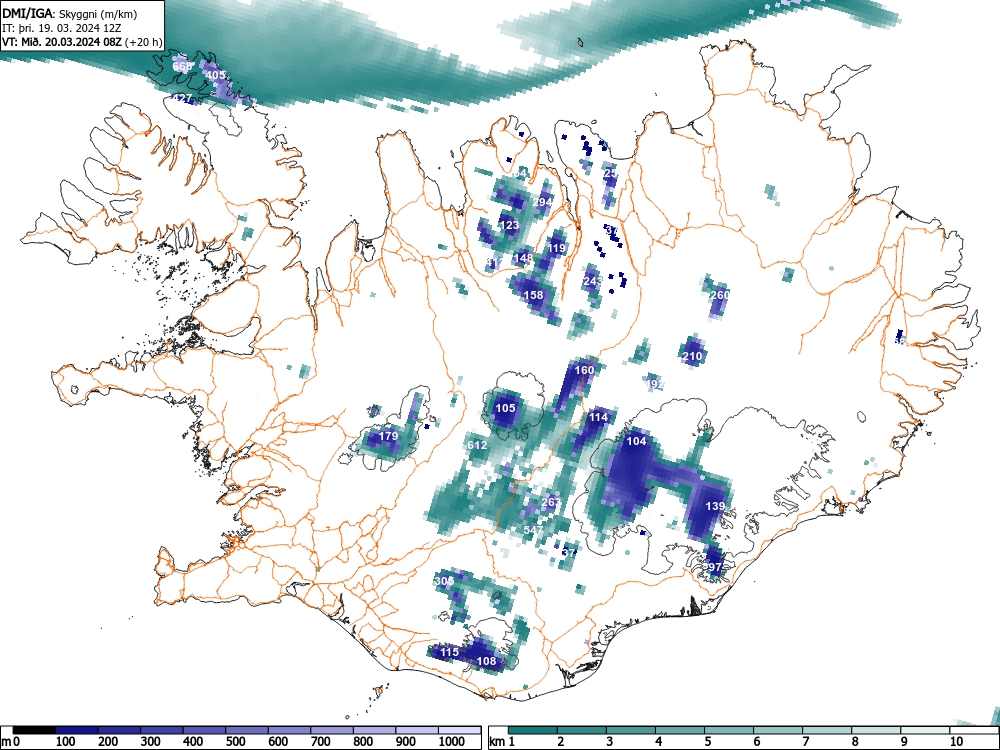Pick the pale lavender swatch after 1000 m
1000x750 pixels.
tap(460, 730)
